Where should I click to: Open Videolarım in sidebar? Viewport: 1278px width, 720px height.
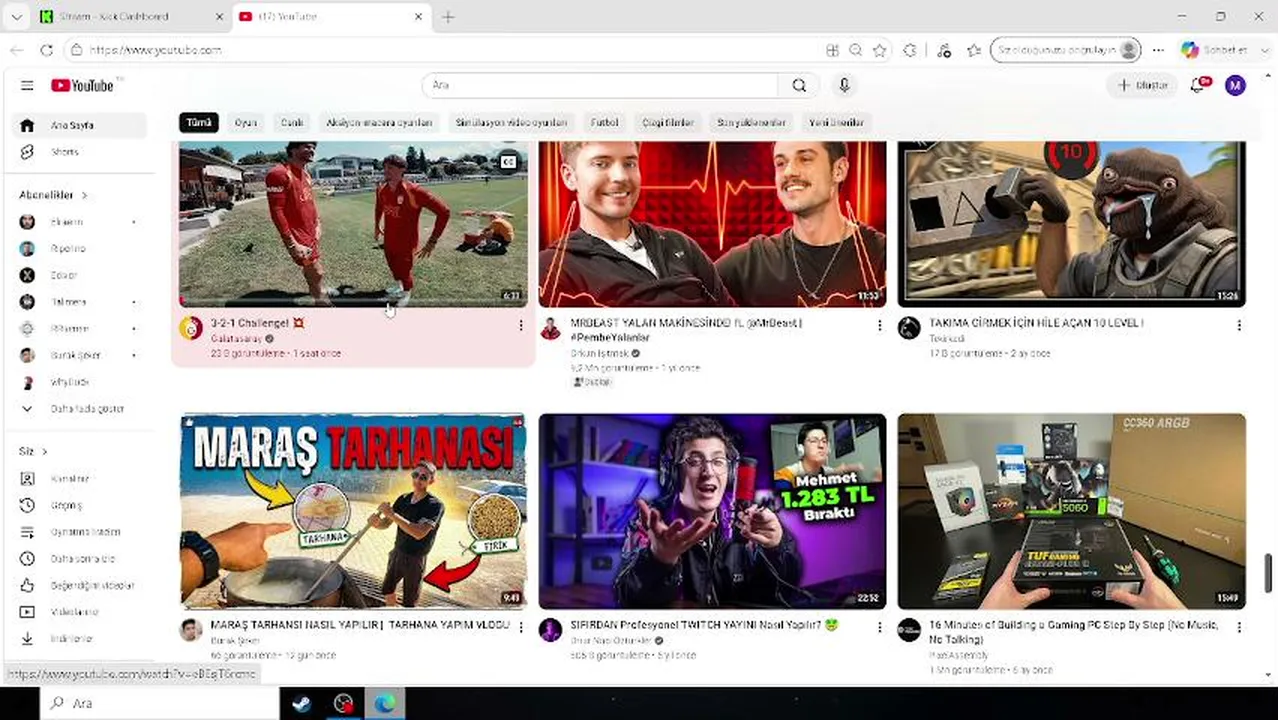[x=80, y=612]
